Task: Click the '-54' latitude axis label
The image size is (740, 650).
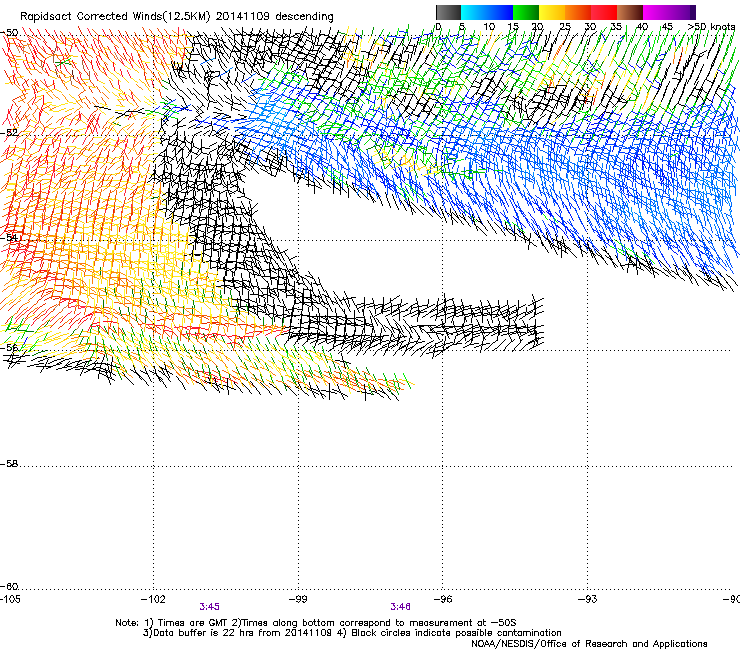Action: coord(9,237)
